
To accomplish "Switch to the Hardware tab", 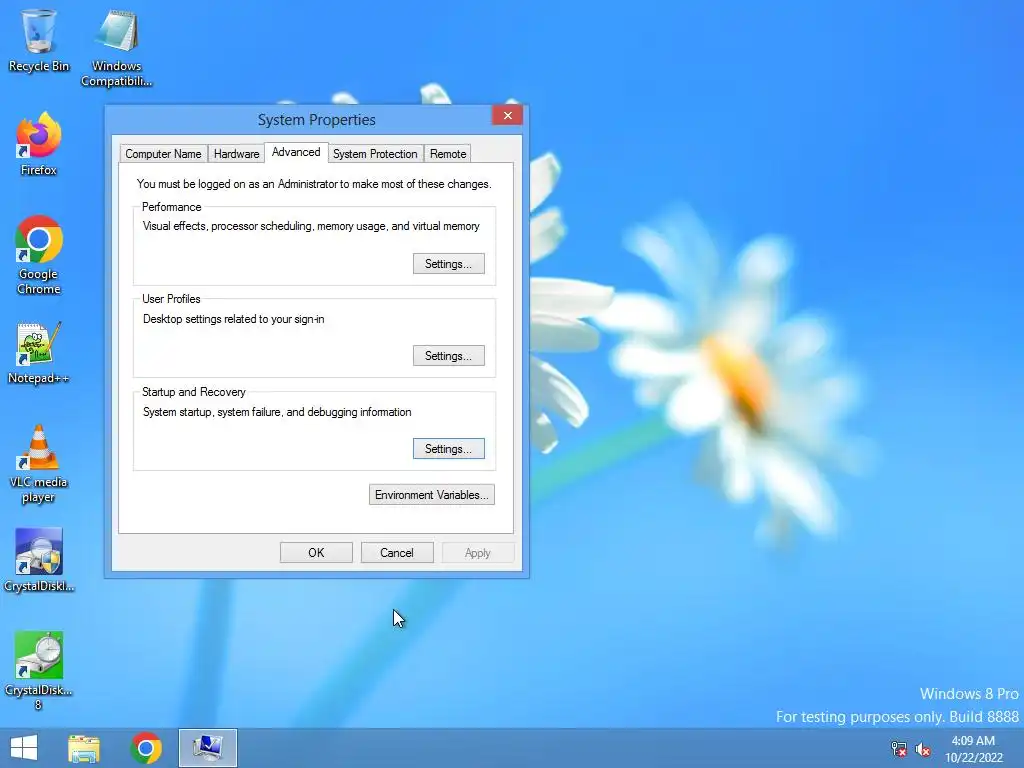I will point(236,154).
